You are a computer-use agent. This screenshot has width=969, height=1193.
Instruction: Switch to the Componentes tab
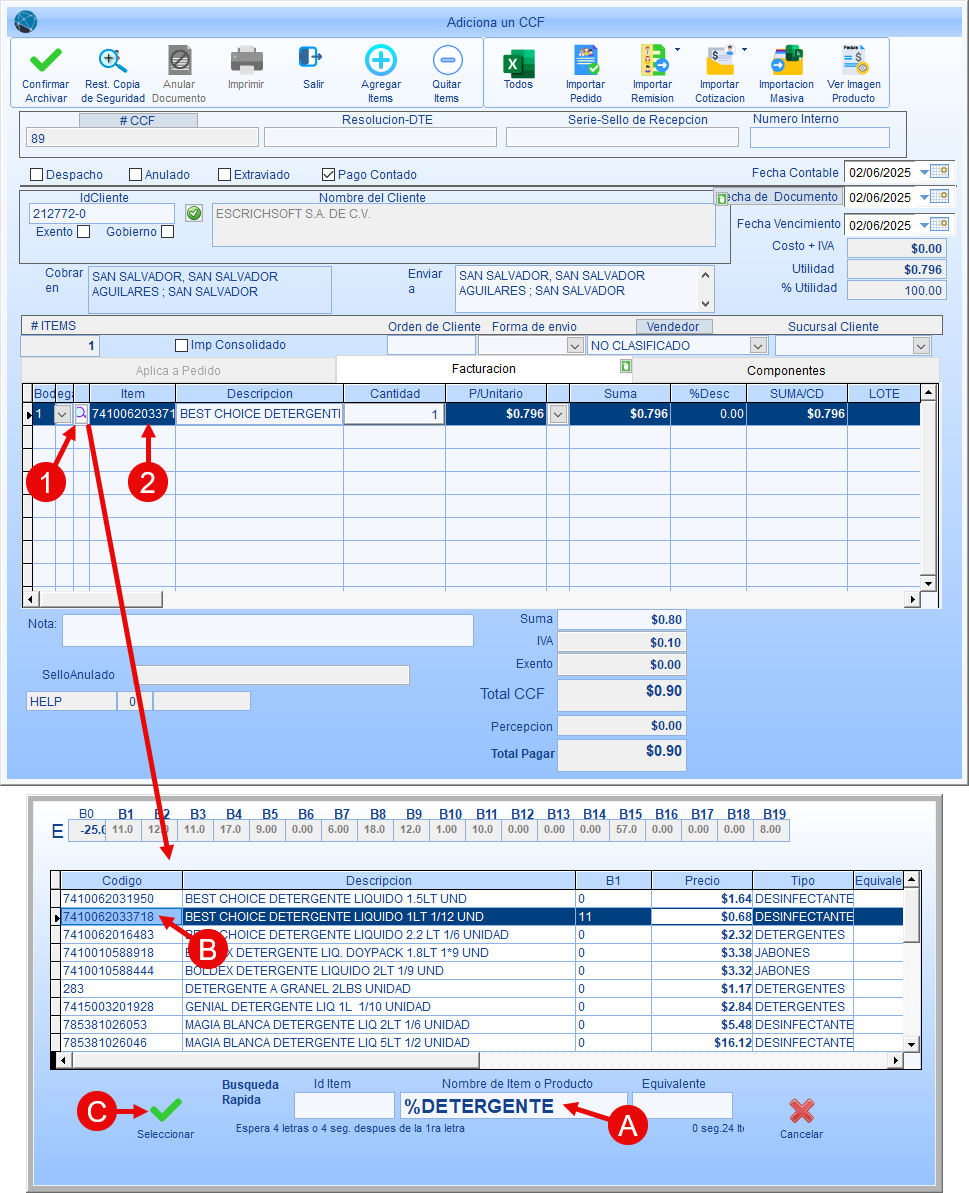(x=786, y=371)
